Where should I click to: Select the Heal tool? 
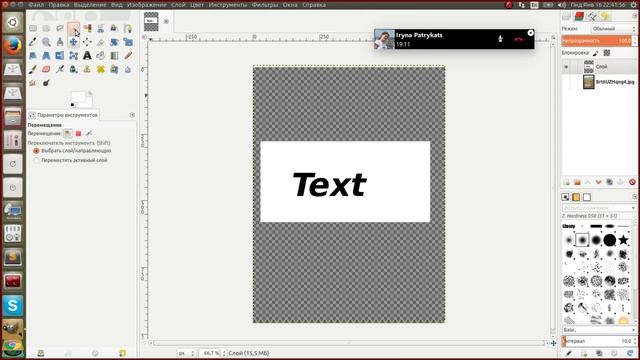tap(101, 69)
